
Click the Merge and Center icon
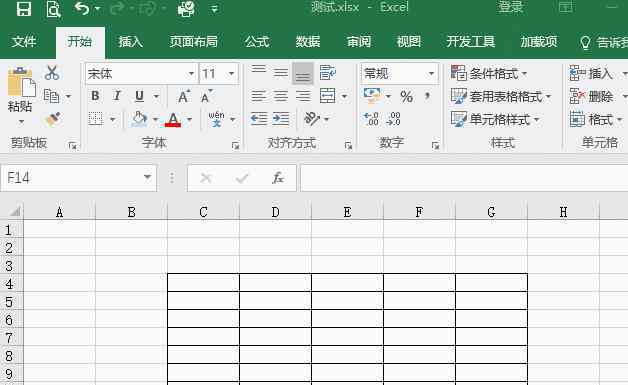328,96
